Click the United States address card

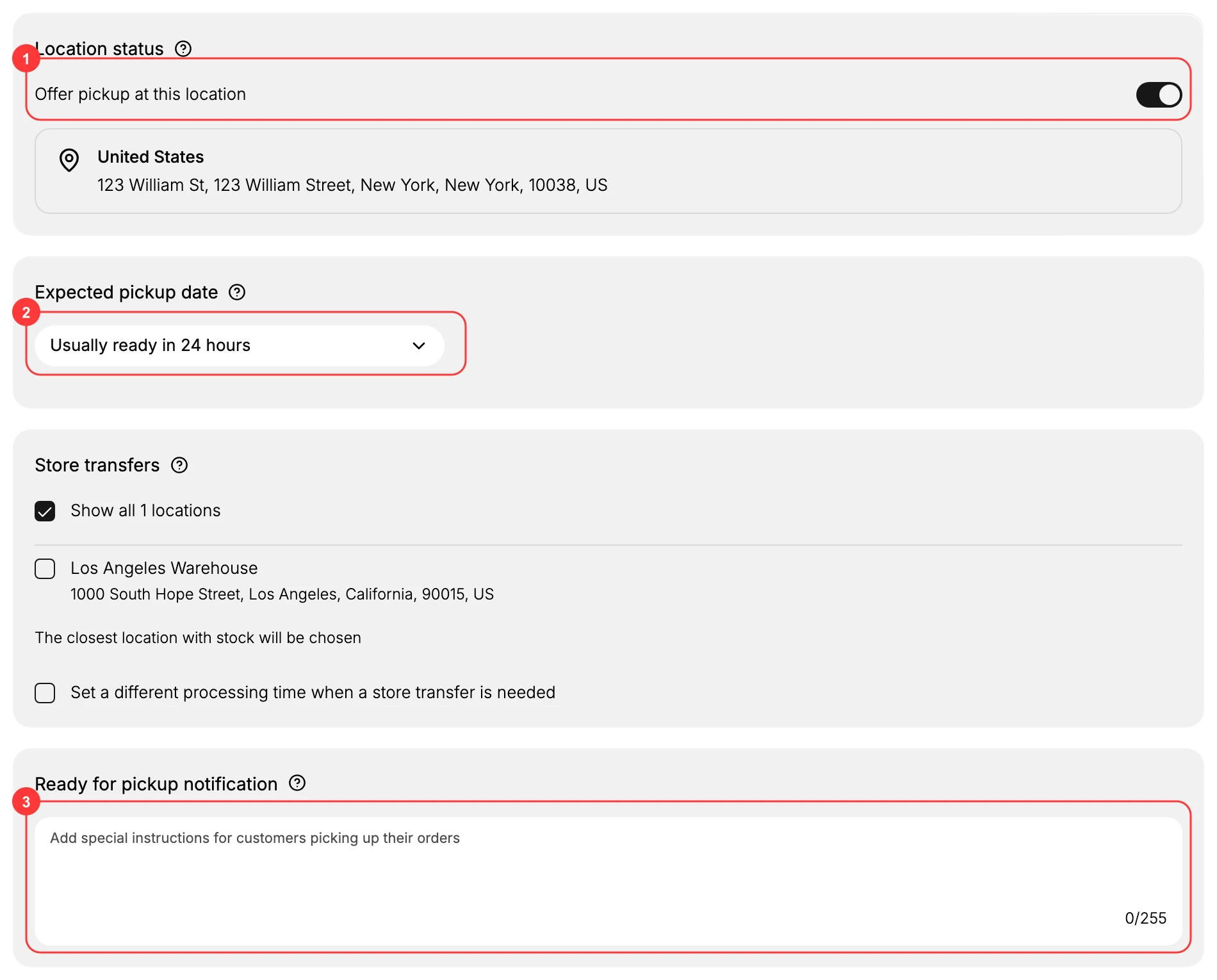pos(608,171)
